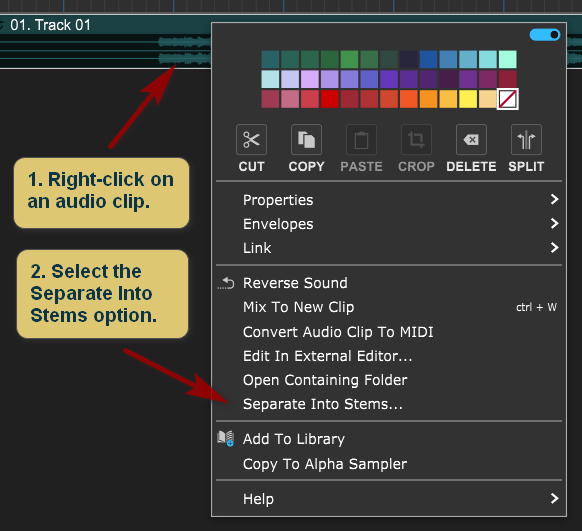Image resolution: width=582 pixels, height=531 pixels.
Task: Select the no-color slashed swatch
Action: (x=507, y=99)
